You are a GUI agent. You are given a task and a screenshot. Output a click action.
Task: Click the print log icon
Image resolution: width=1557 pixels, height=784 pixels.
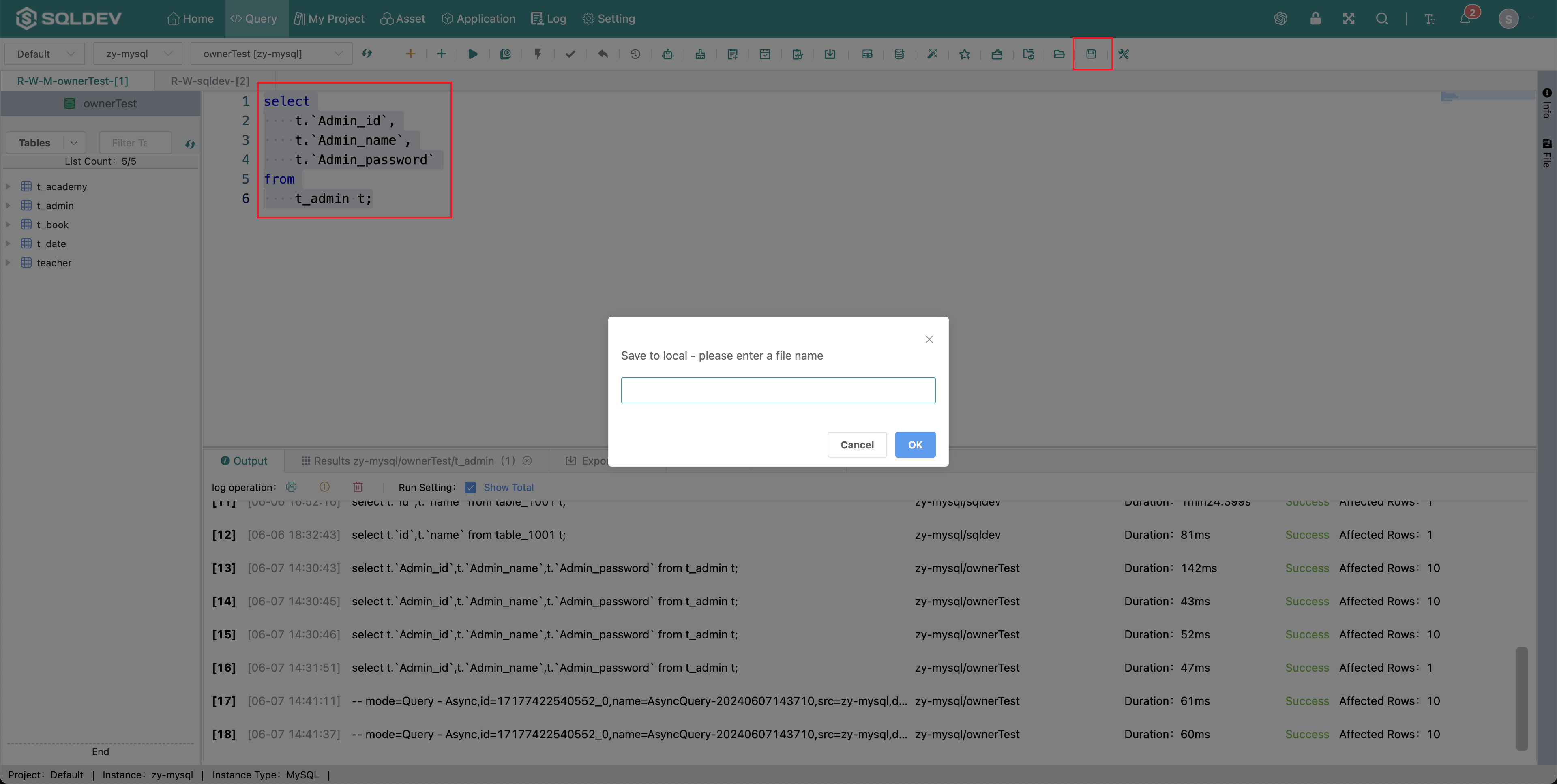(x=292, y=486)
